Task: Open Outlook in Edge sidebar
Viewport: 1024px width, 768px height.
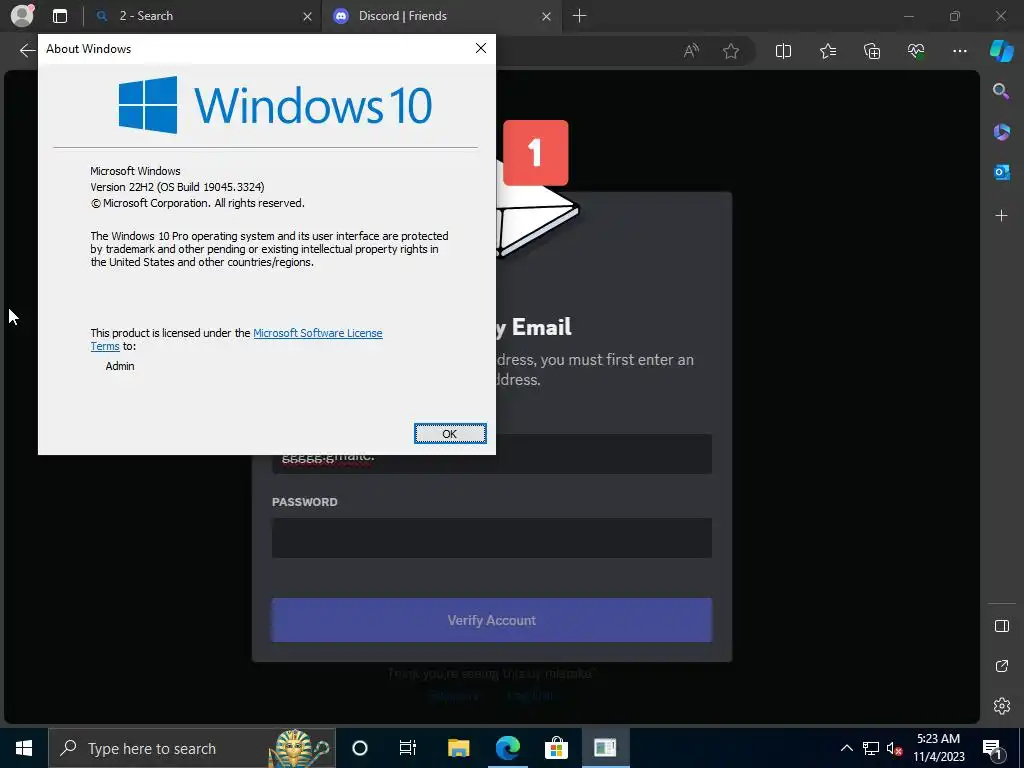Action: [1001, 172]
